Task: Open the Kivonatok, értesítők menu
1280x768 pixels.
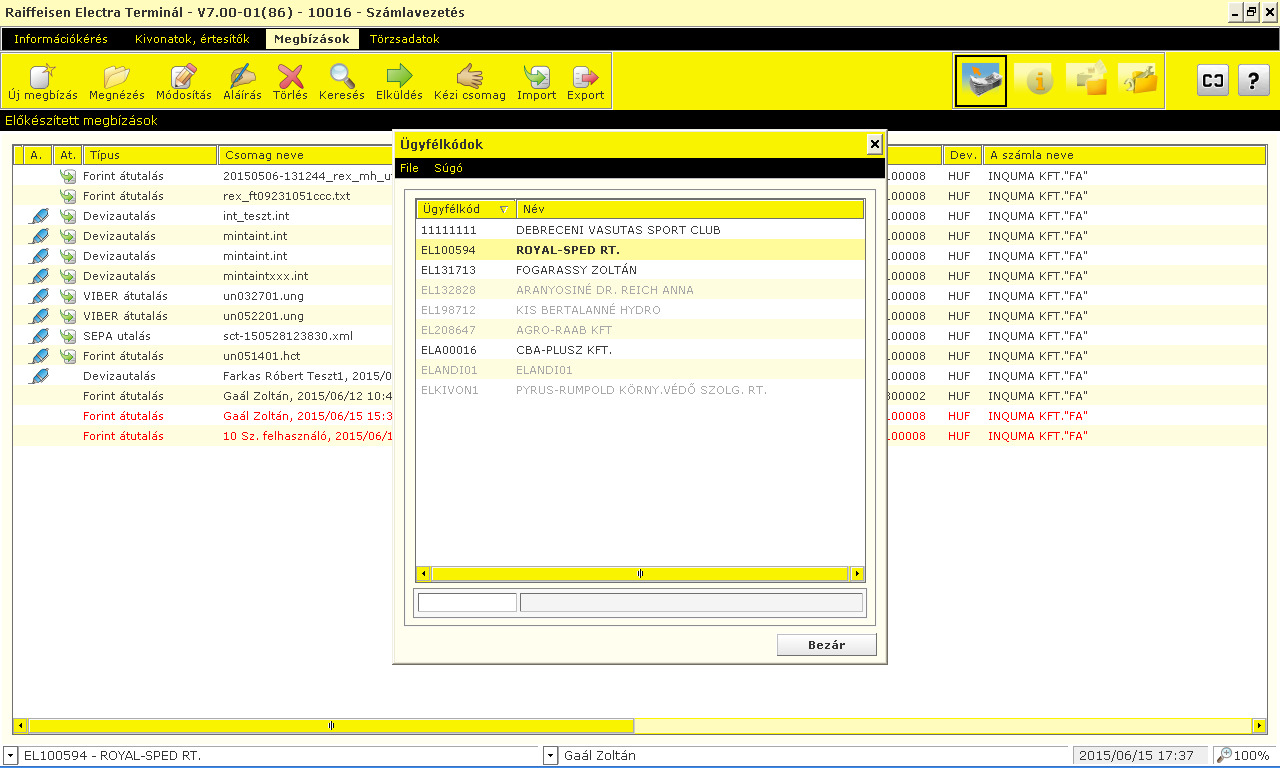Action: 192,39
